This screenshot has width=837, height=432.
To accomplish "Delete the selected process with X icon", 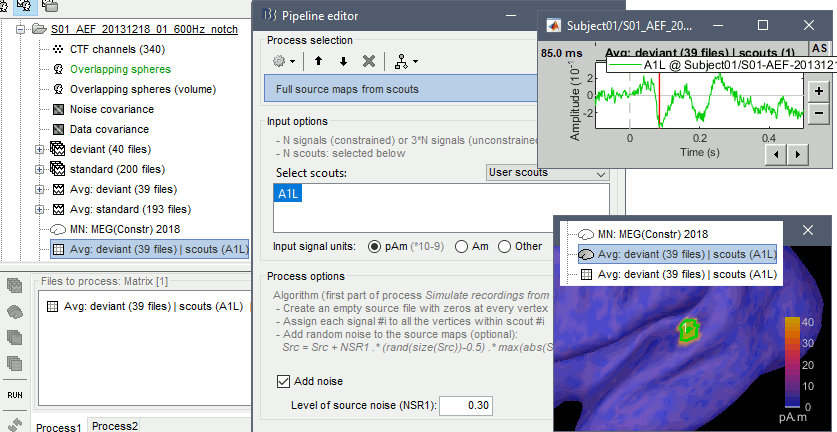I will pos(369,61).
